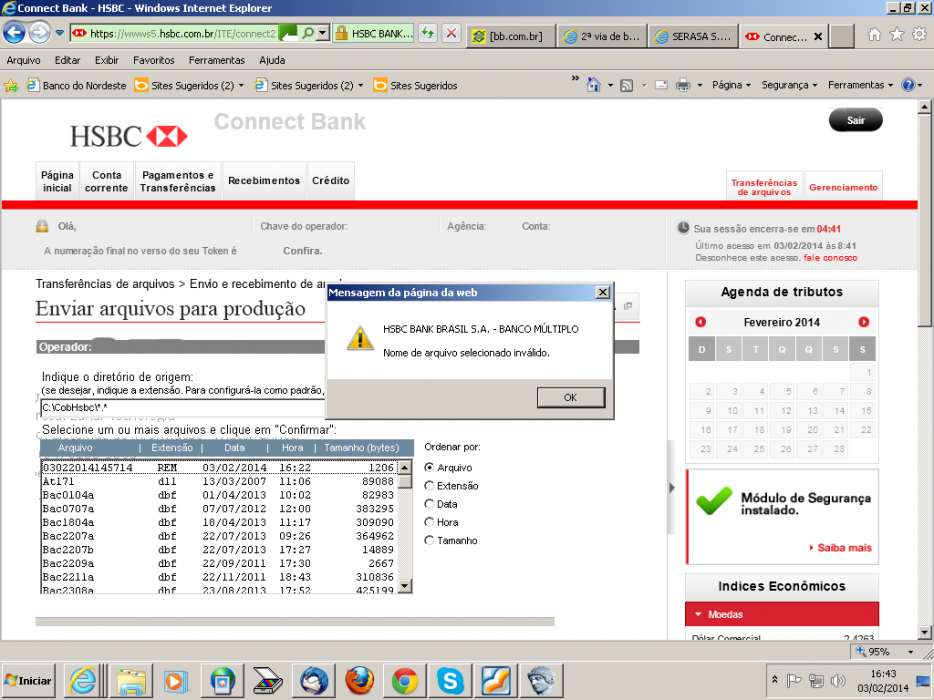Click the Stop loading X icon
Image resolution: width=934 pixels, height=700 pixels.
[x=452, y=34]
